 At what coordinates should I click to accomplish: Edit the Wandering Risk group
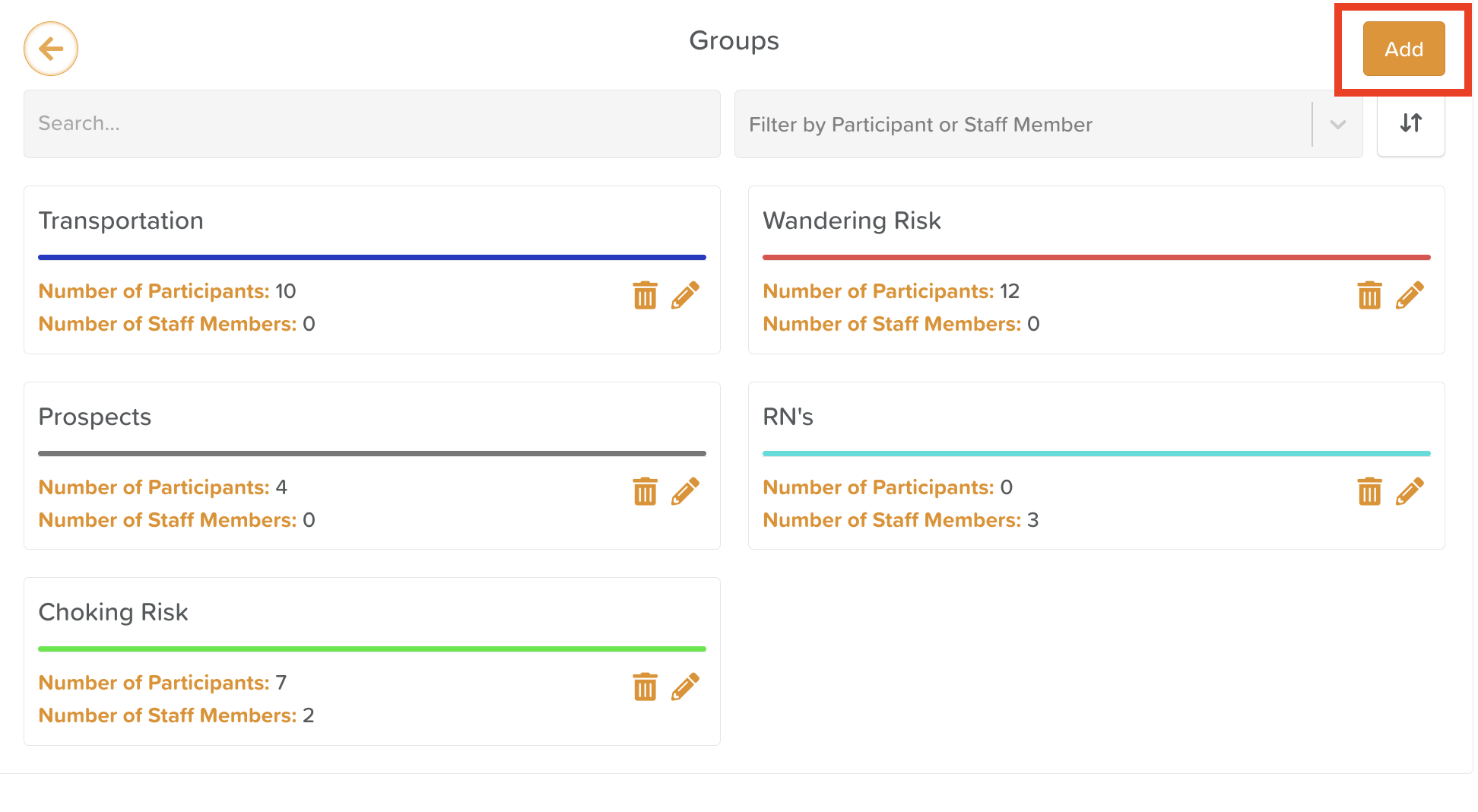[1410, 295]
